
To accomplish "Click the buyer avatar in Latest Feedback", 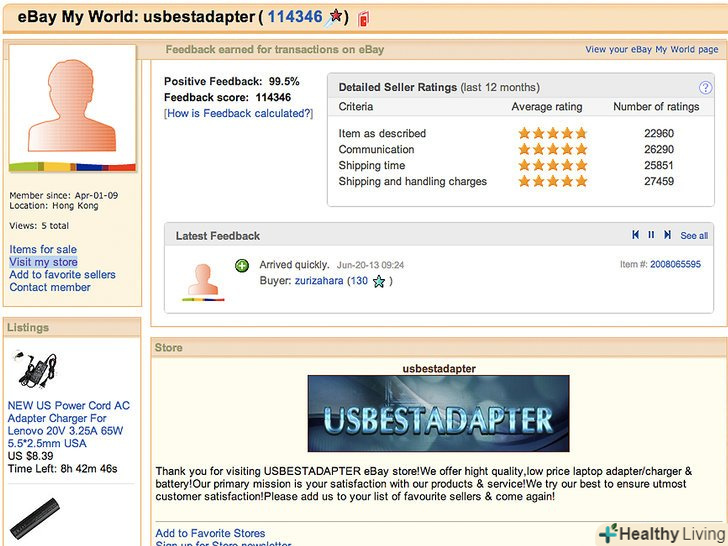I will [203, 282].
